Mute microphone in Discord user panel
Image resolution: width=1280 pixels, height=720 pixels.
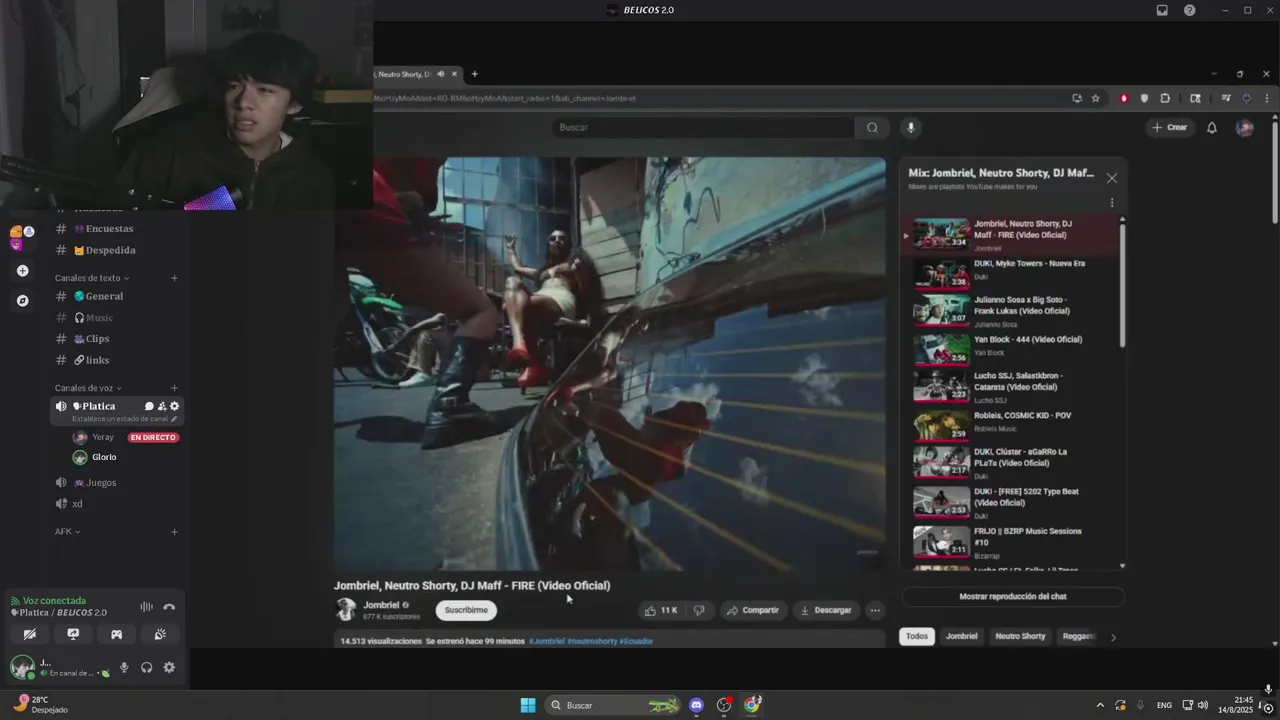click(x=124, y=668)
